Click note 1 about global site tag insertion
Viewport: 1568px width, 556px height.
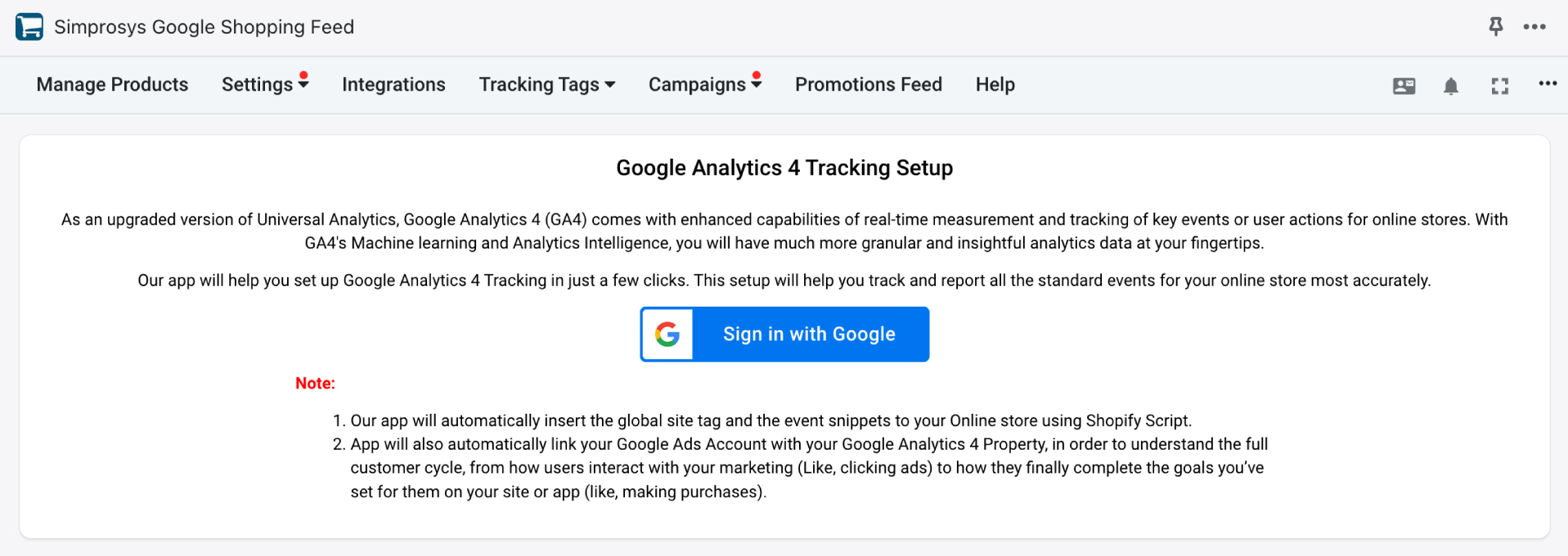click(771, 420)
